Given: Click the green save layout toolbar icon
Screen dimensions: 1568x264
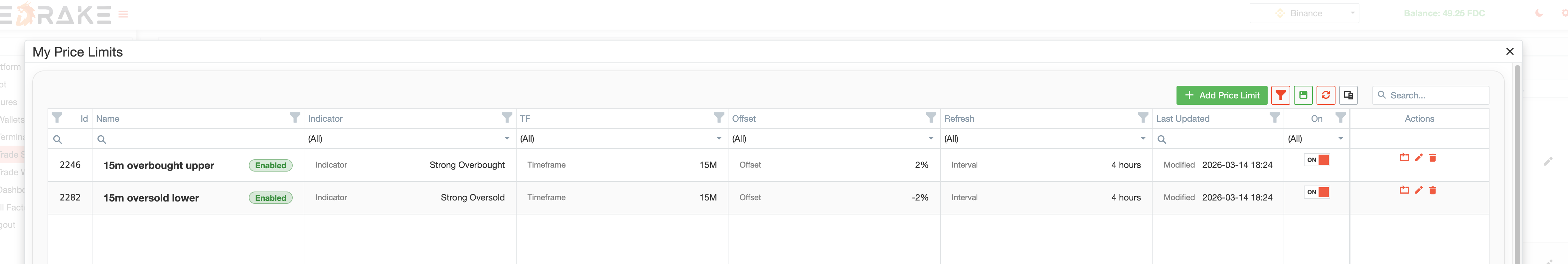Looking at the screenshot, I should pos(1303,95).
